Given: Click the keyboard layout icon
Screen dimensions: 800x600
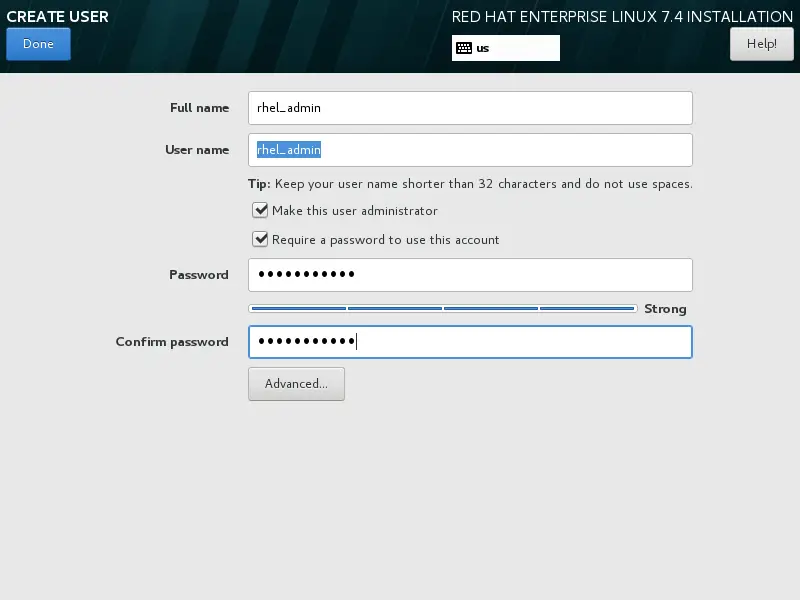Looking at the screenshot, I should point(464,48).
